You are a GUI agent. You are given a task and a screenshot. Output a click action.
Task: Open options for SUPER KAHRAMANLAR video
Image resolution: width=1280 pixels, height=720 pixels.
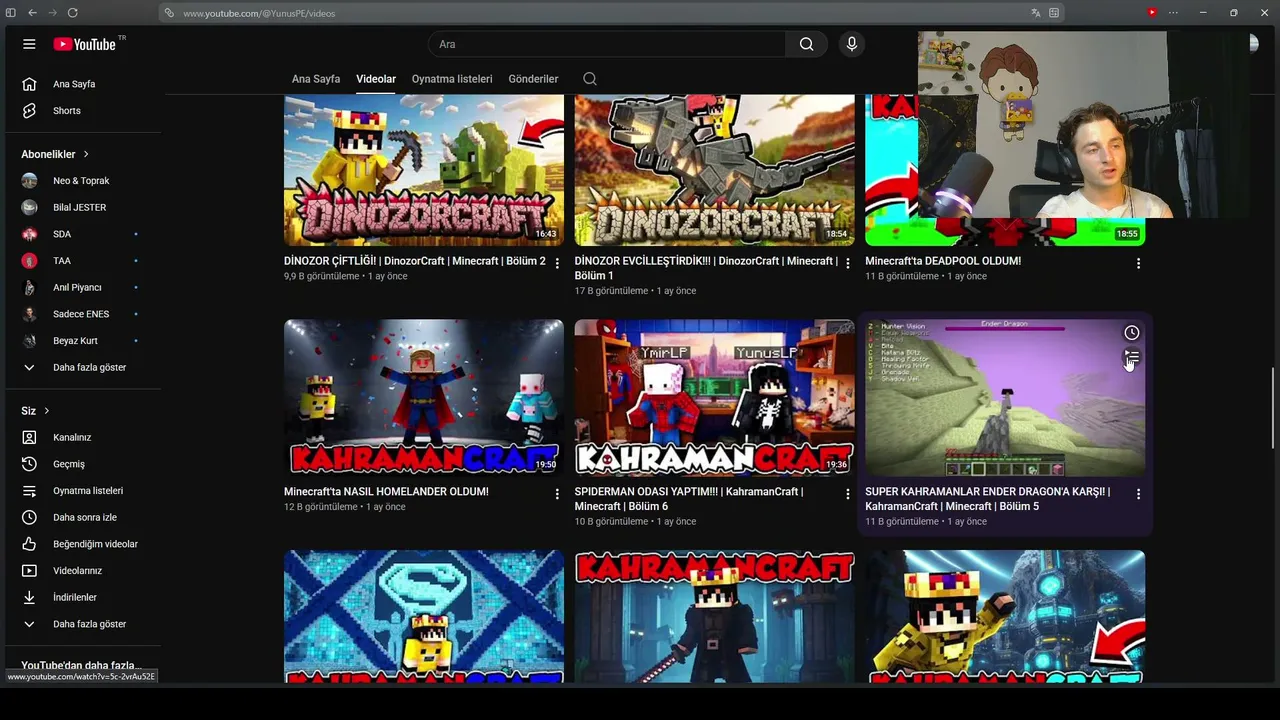coord(1138,494)
